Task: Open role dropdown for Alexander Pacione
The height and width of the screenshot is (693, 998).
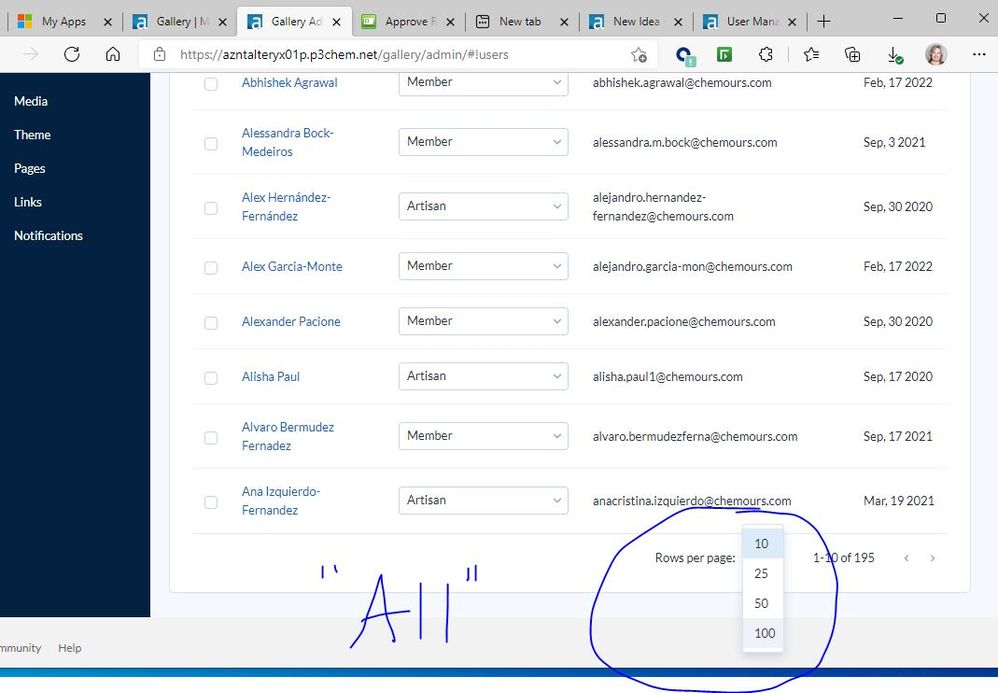Action: pyautogui.click(x=483, y=321)
